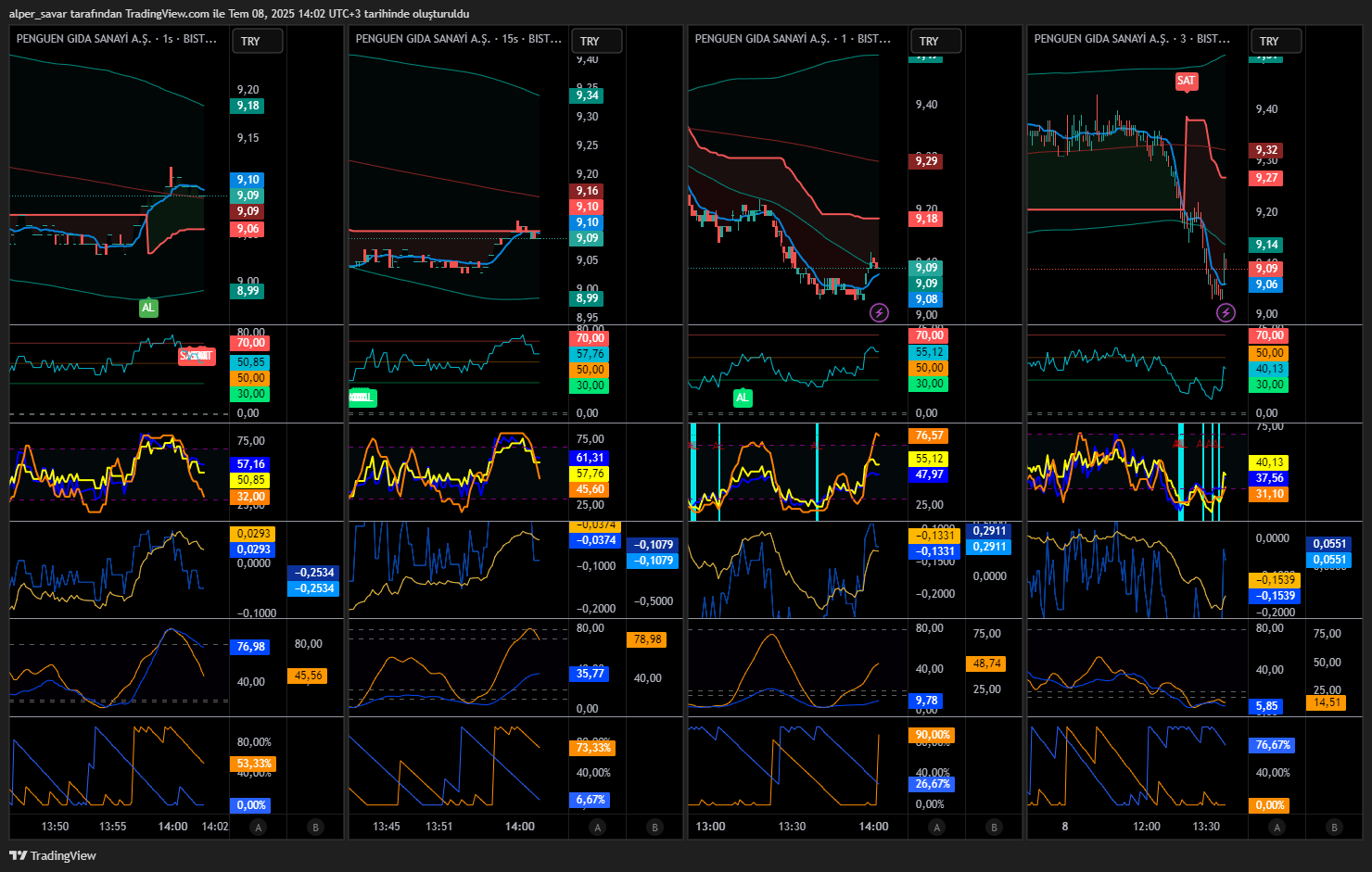Click the 50,85 RSI value in the 1s RSI pane

(250, 362)
